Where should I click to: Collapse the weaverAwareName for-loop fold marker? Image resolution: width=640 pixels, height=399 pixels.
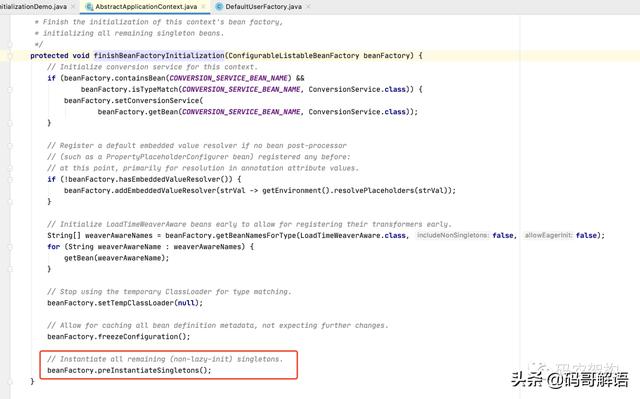(x=10, y=247)
